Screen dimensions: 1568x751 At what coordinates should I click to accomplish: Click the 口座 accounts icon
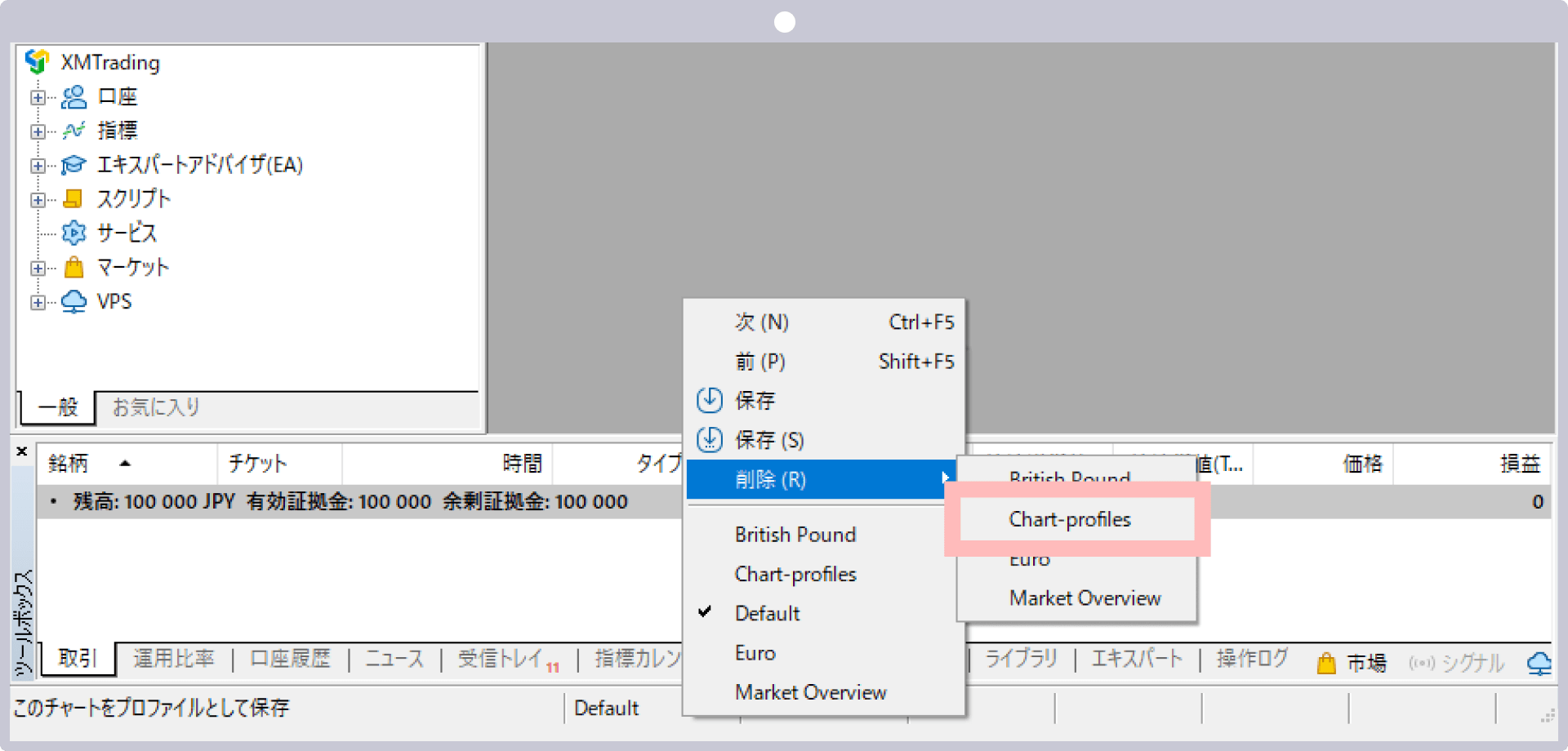click(x=73, y=97)
